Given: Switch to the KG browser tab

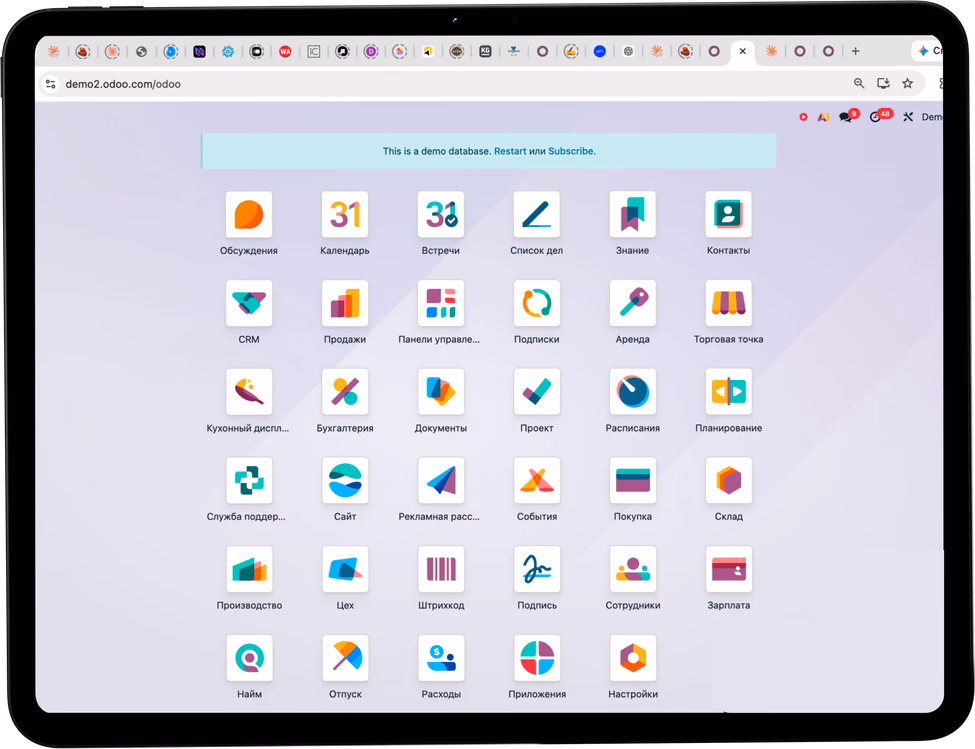Looking at the screenshot, I should point(485,52).
